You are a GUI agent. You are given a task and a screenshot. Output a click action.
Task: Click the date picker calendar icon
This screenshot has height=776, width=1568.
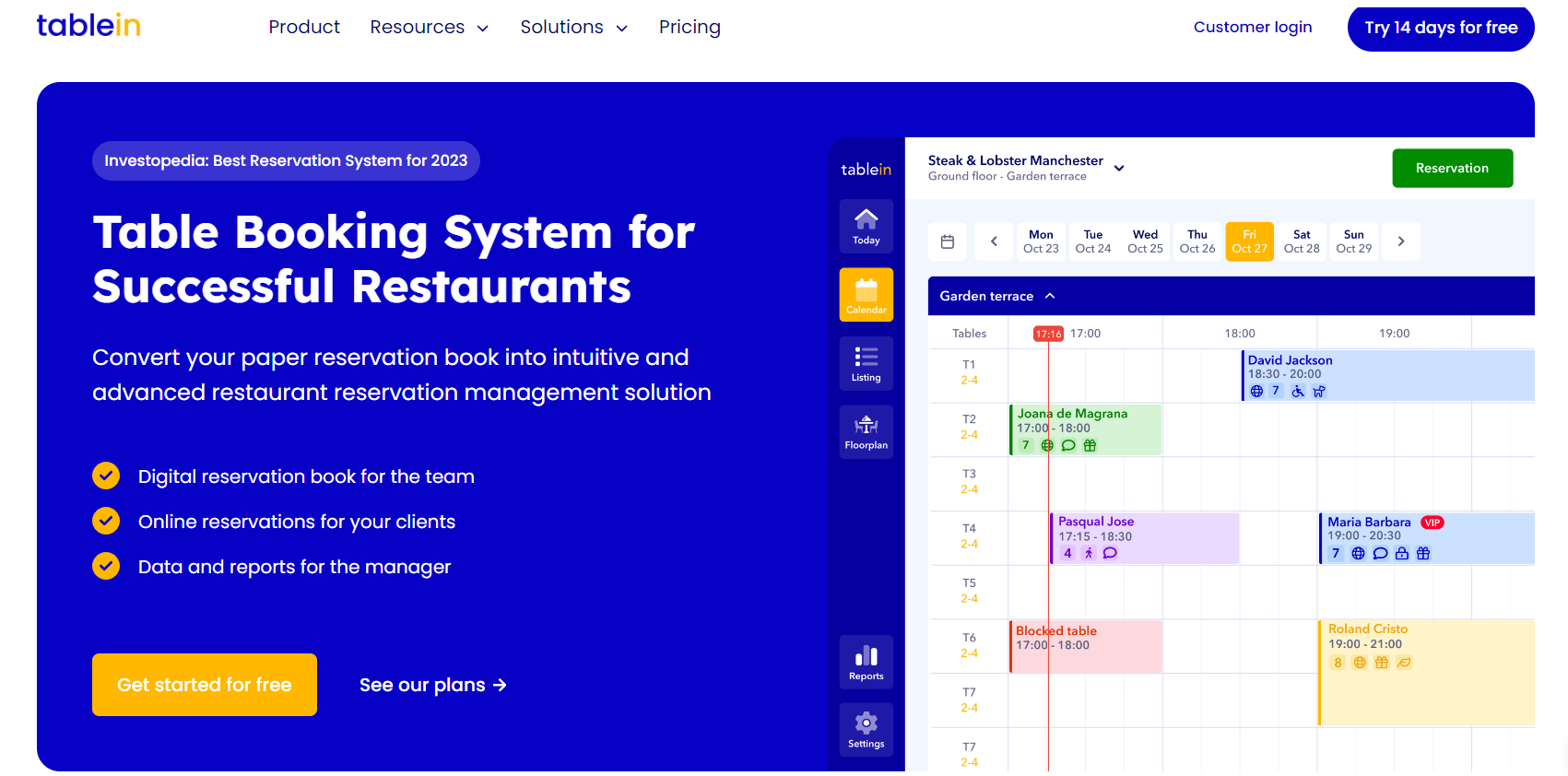coord(948,241)
